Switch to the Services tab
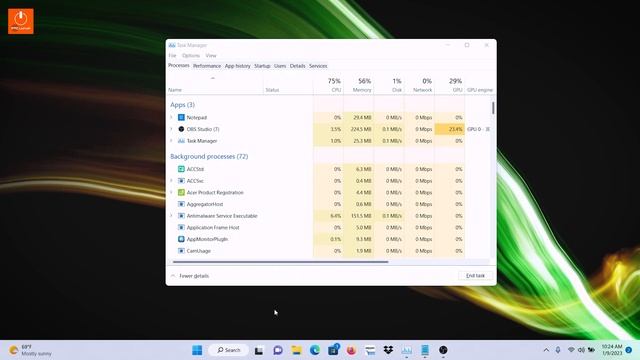The height and width of the screenshot is (360, 640). pyautogui.click(x=318, y=66)
